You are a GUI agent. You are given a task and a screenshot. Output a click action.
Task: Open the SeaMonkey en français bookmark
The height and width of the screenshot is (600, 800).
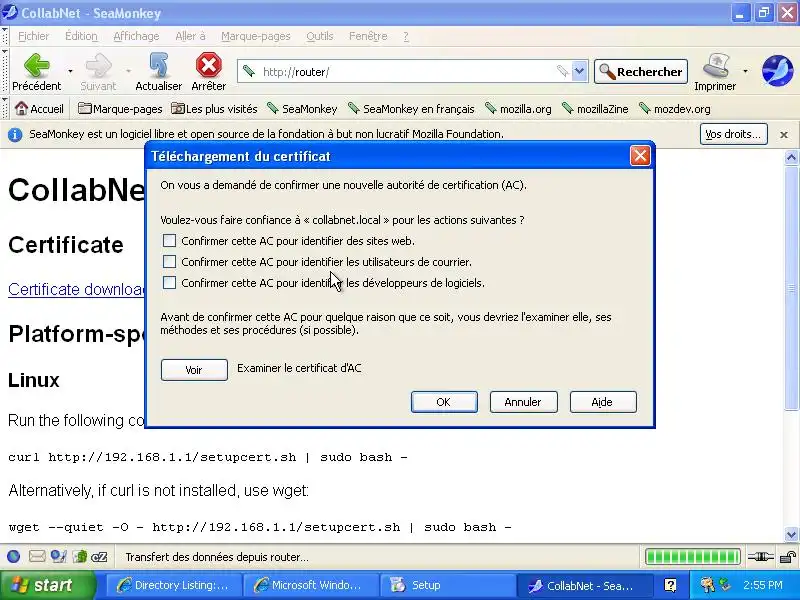click(411, 109)
